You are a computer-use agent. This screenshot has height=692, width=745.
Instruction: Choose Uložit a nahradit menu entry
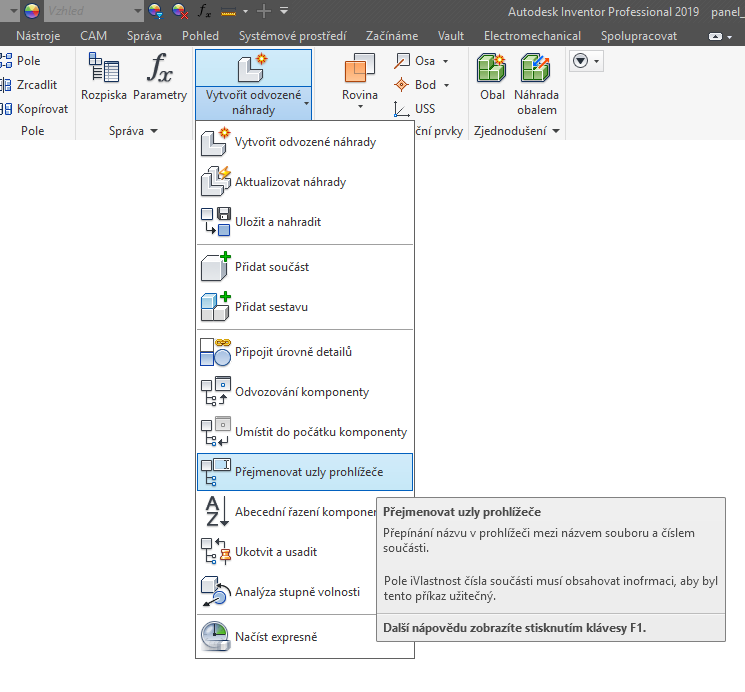click(x=305, y=221)
